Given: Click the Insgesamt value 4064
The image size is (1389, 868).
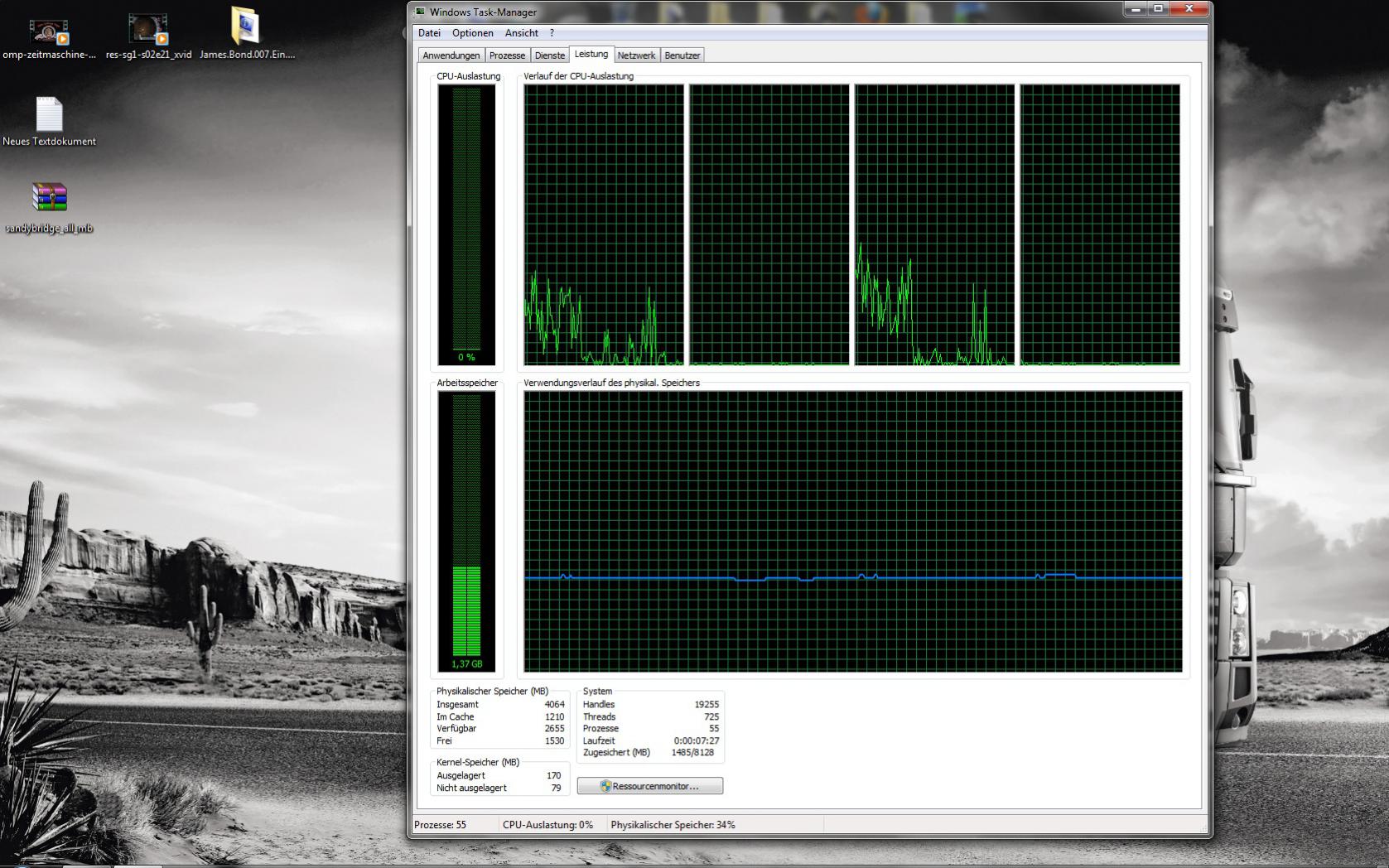Looking at the screenshot, I should [x=554, y=705].
